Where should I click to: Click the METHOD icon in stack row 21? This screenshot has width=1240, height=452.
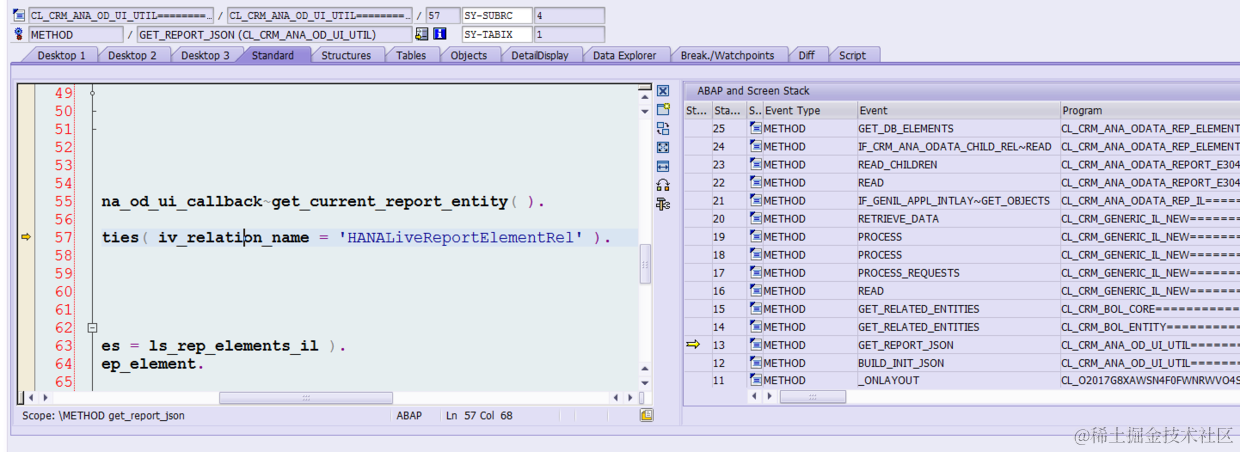[756, 201]
